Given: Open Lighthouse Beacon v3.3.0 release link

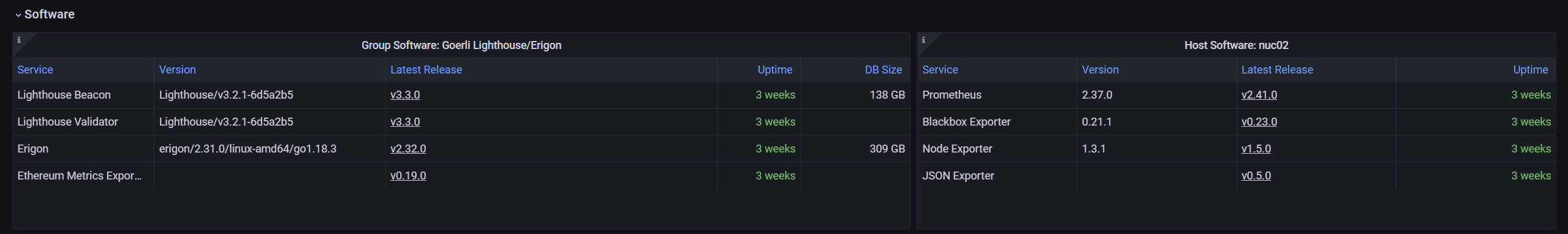Looking at the screenshot, I should pos(405,95).
